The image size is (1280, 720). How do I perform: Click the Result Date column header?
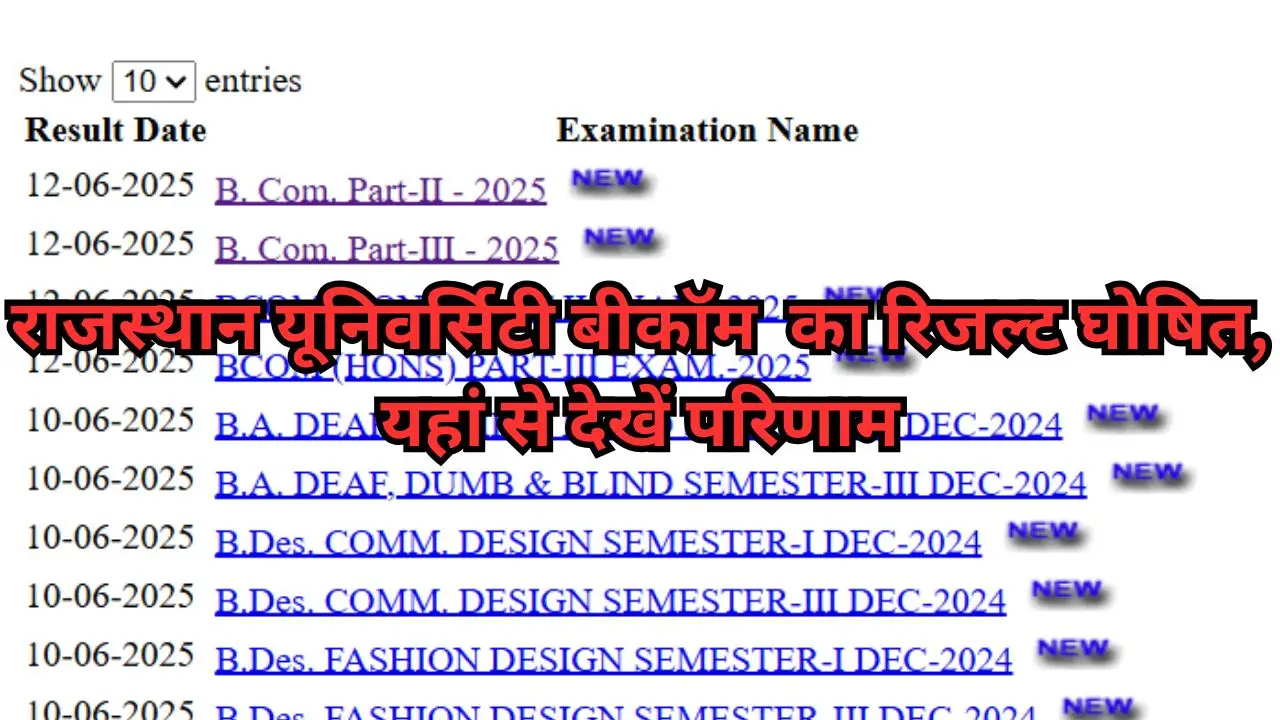[115, 130]
